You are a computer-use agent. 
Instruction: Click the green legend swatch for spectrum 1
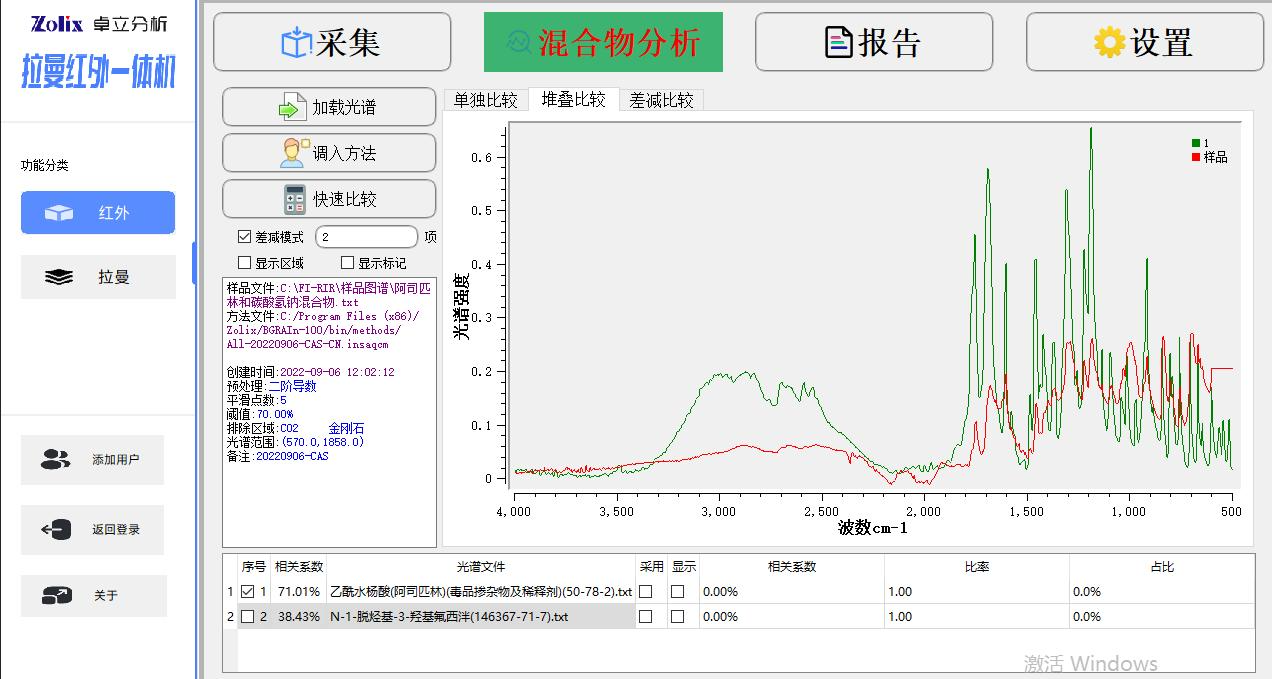click(x=1196, y=143)
